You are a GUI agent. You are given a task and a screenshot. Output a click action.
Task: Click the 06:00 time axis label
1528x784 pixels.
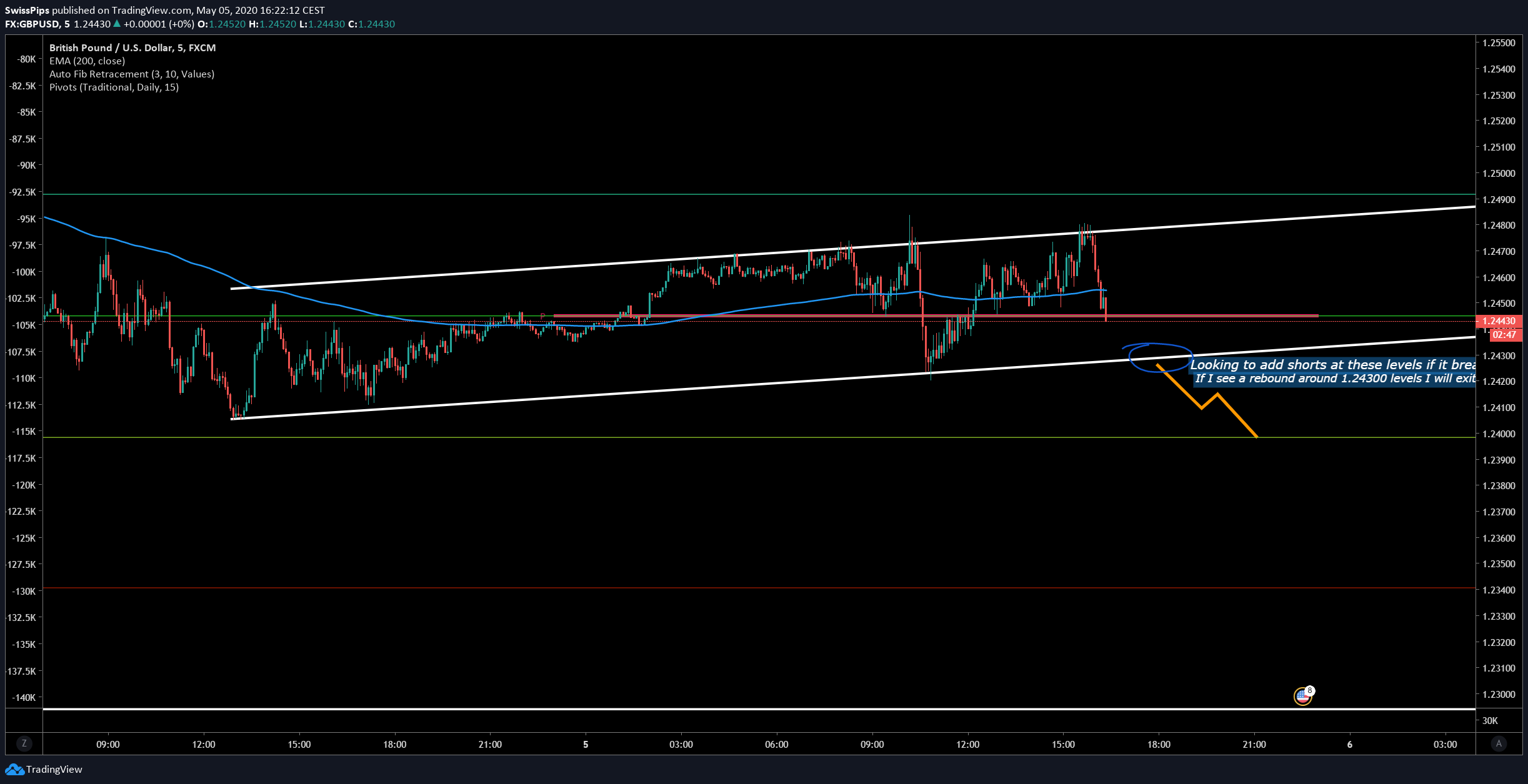pyautogui.click(x=776, y=744)
